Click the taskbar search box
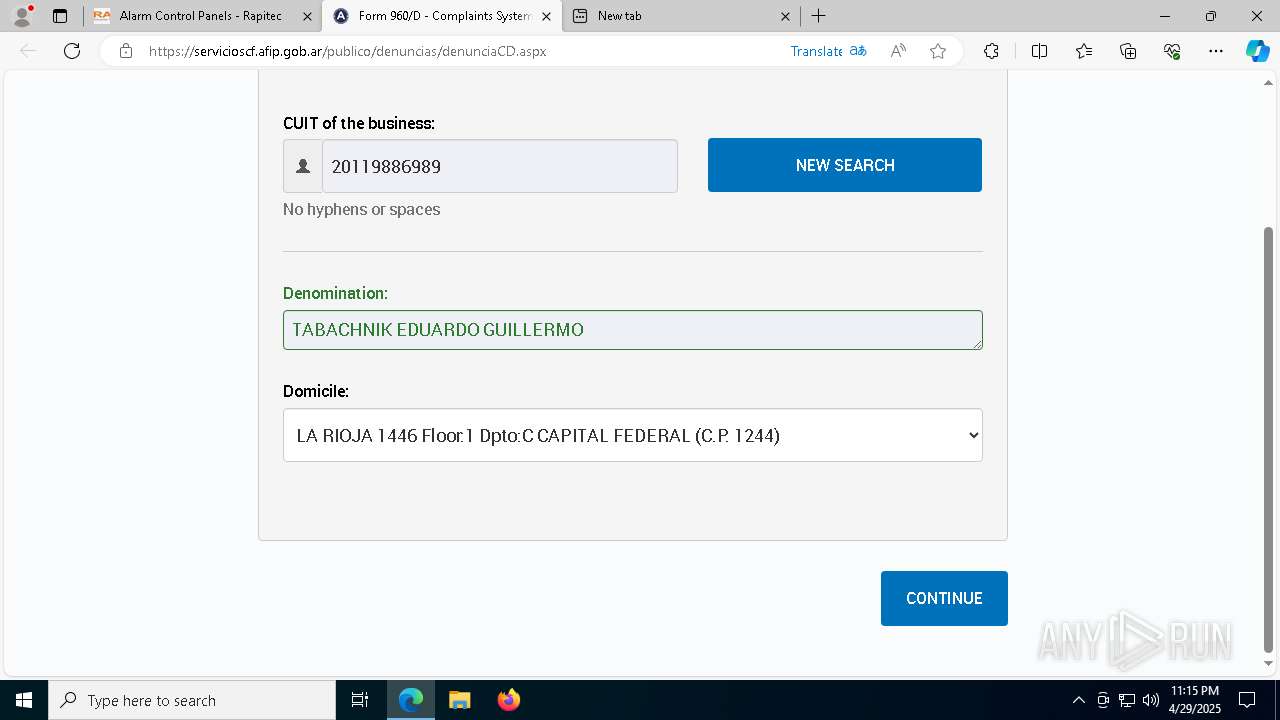Viewport: 1280px width, 720px height. [192, 700]
